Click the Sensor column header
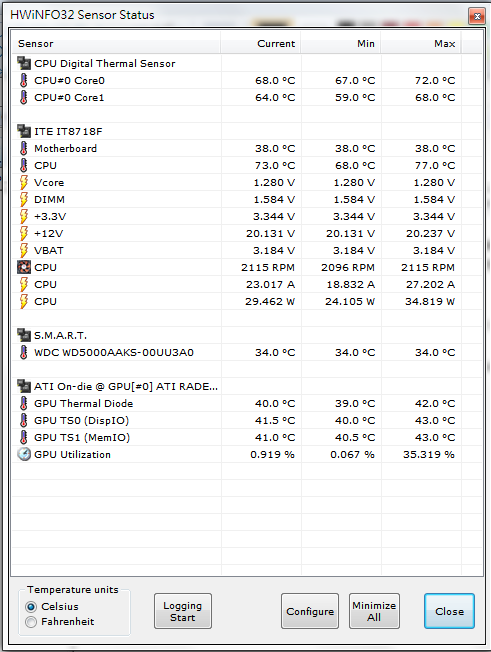 point(116,44)
